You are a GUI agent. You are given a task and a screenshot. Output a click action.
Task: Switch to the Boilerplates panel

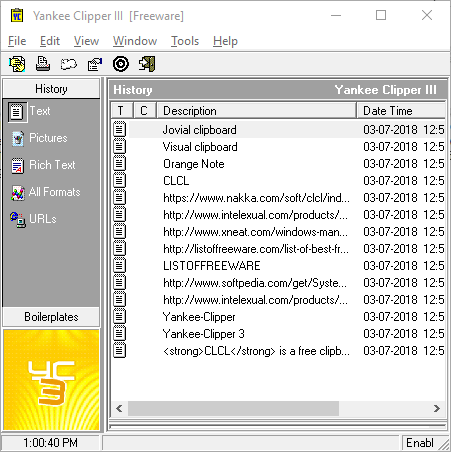click(51, 317)
